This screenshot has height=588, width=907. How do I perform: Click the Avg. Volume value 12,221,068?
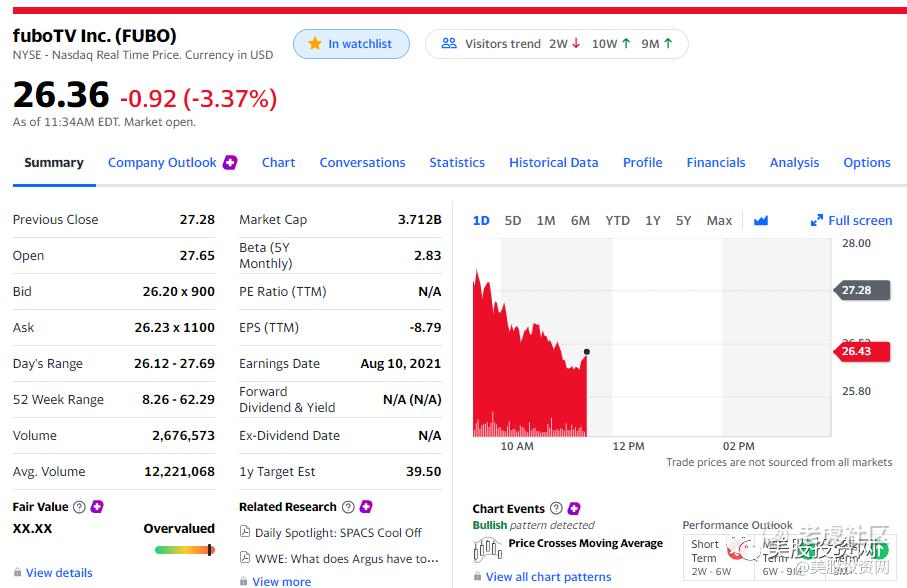point(179,471)
